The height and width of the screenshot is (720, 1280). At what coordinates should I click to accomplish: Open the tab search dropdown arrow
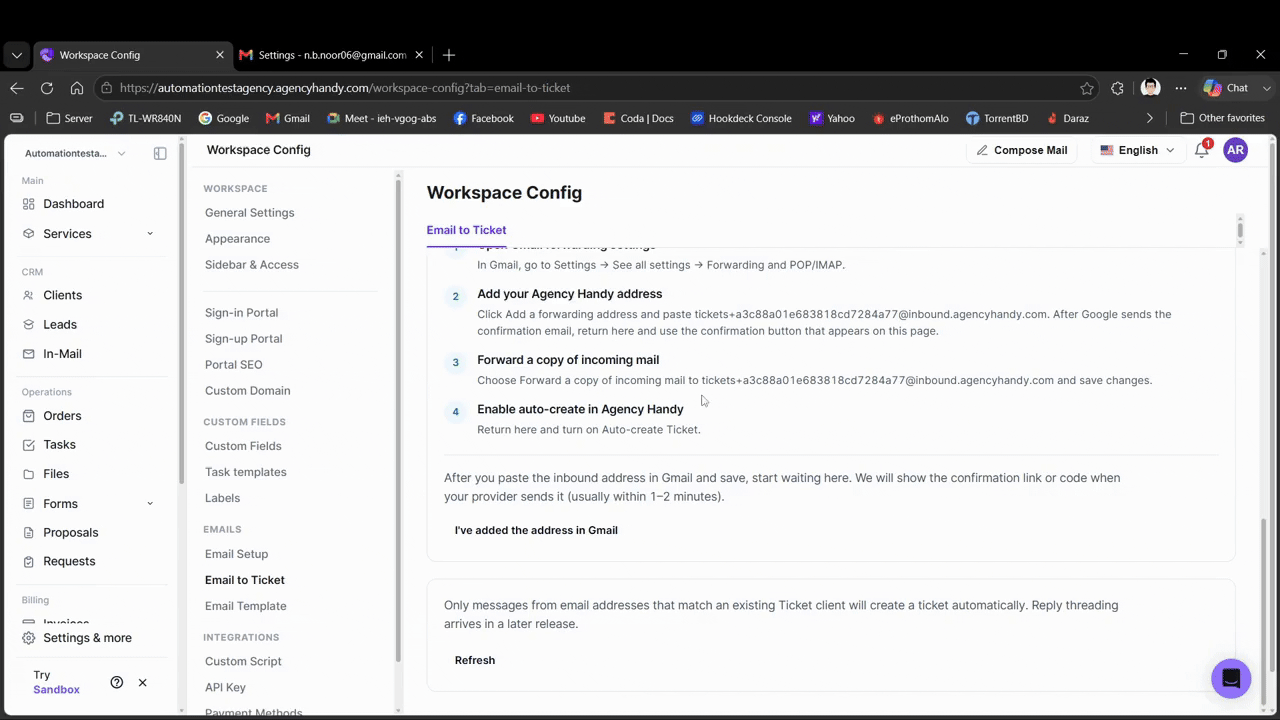[x=16, y=55]
